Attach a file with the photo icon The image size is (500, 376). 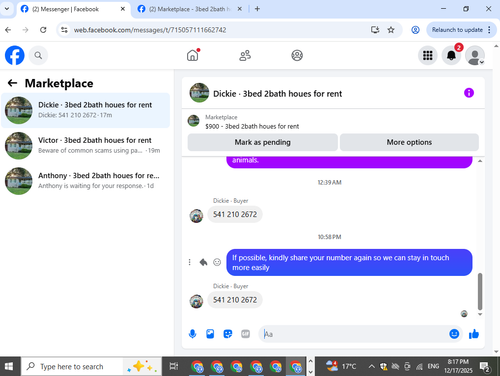[210, 334]
